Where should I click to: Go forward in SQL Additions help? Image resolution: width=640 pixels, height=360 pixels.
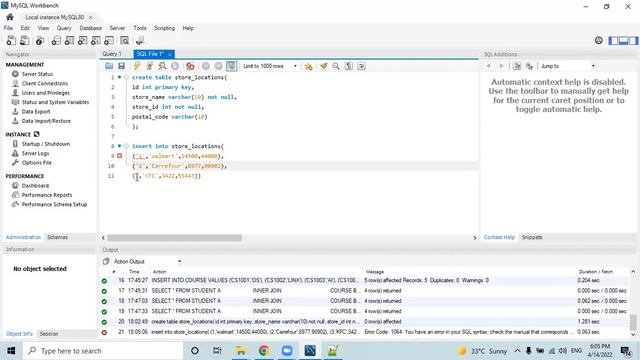(x=501, y=66)
